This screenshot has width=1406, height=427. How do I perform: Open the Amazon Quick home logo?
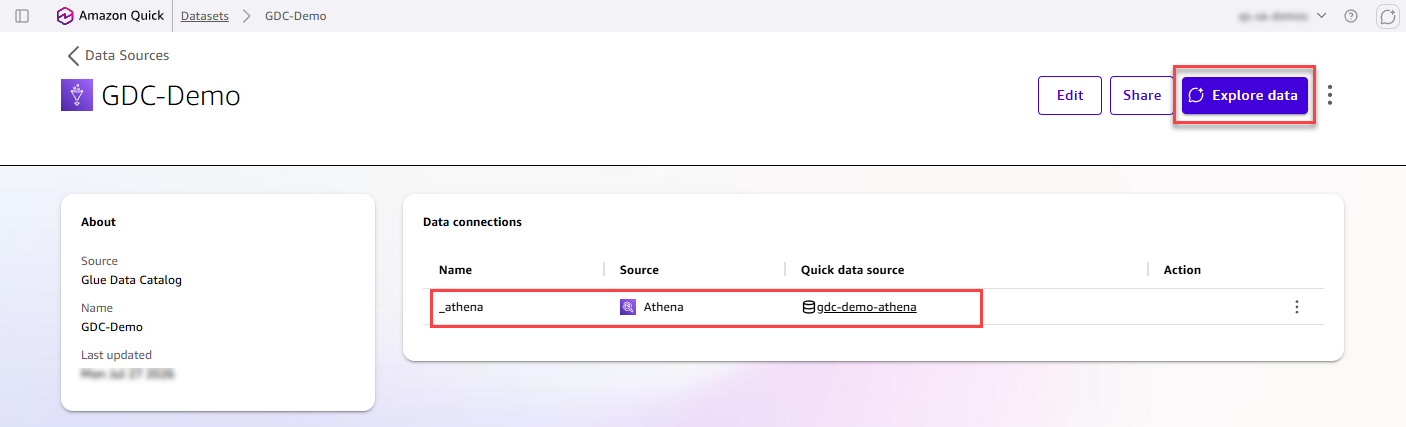(x=110, y=16)
